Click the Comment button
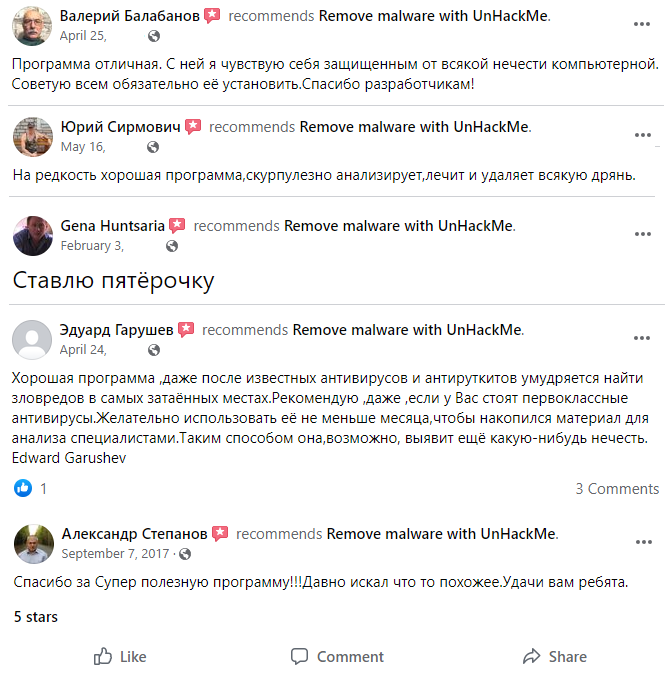Screen dimensions: 671x700 click(x=337, y=657)
